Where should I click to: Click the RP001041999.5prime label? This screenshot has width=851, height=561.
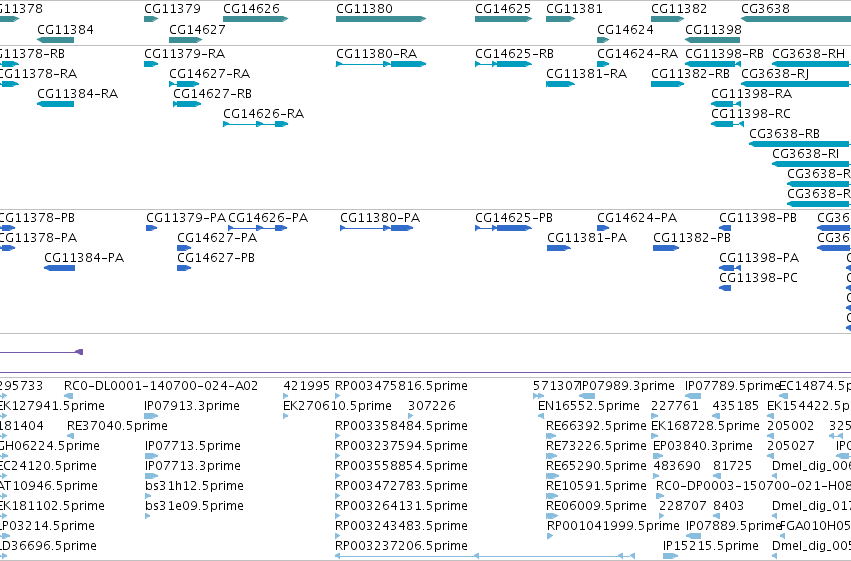[613, 526]
